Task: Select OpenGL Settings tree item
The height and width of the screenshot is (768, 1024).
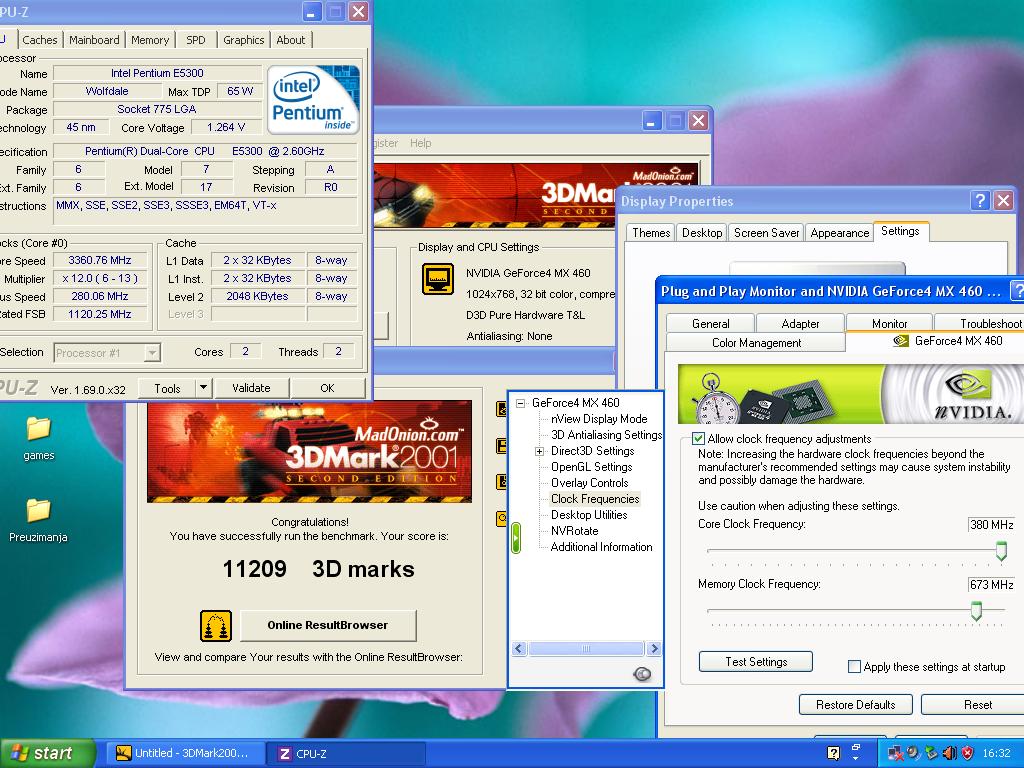Action: pyautogui.click(x=592, y=467)
